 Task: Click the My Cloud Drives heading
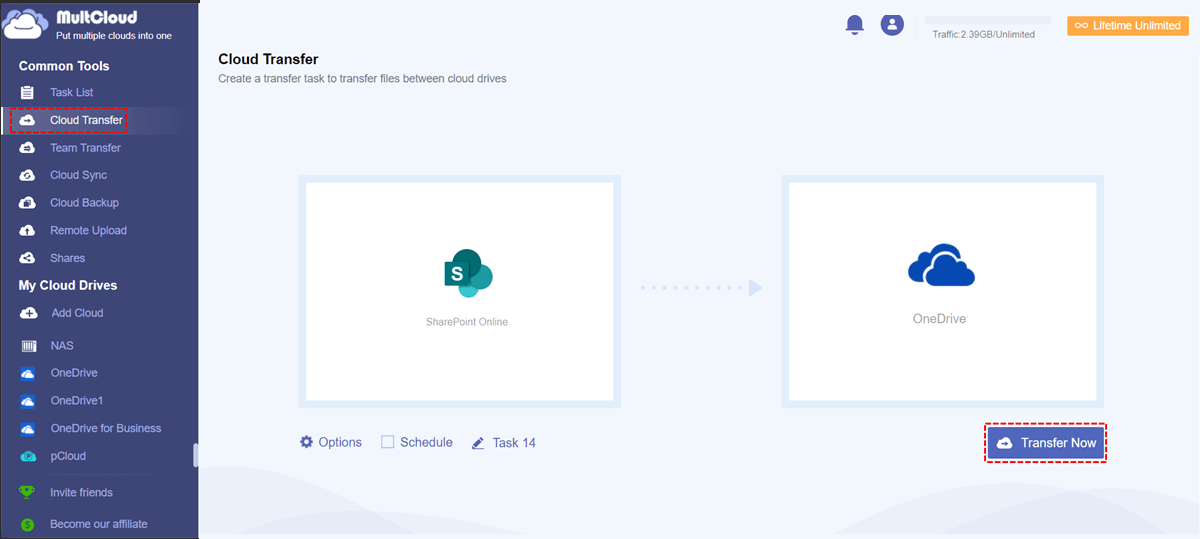click(x=68, y=285)
